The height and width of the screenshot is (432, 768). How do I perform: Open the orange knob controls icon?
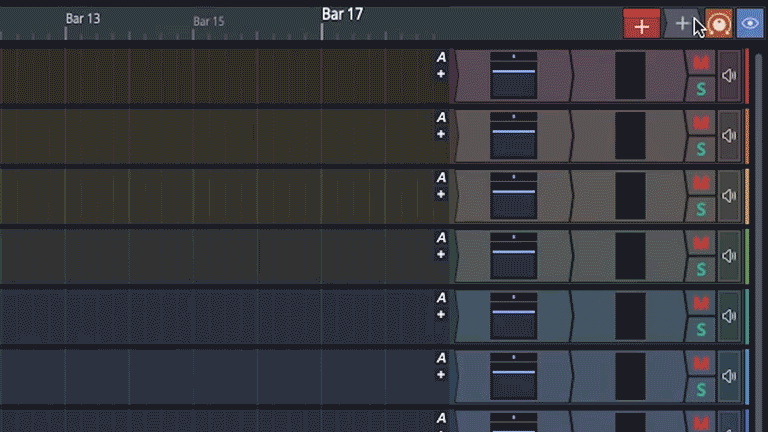click(x=719, y=24)
